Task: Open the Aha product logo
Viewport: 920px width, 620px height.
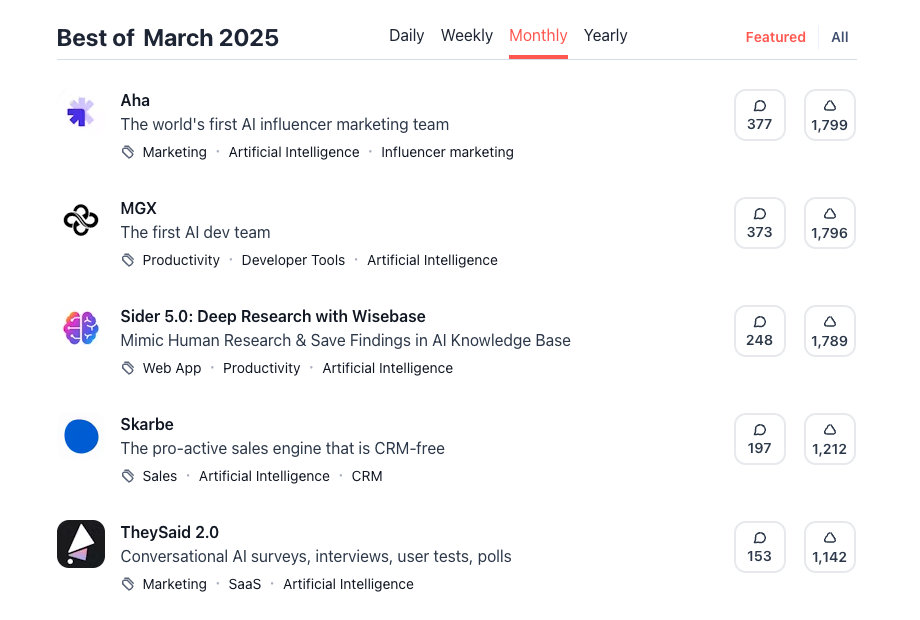Action: coord(81,113)
